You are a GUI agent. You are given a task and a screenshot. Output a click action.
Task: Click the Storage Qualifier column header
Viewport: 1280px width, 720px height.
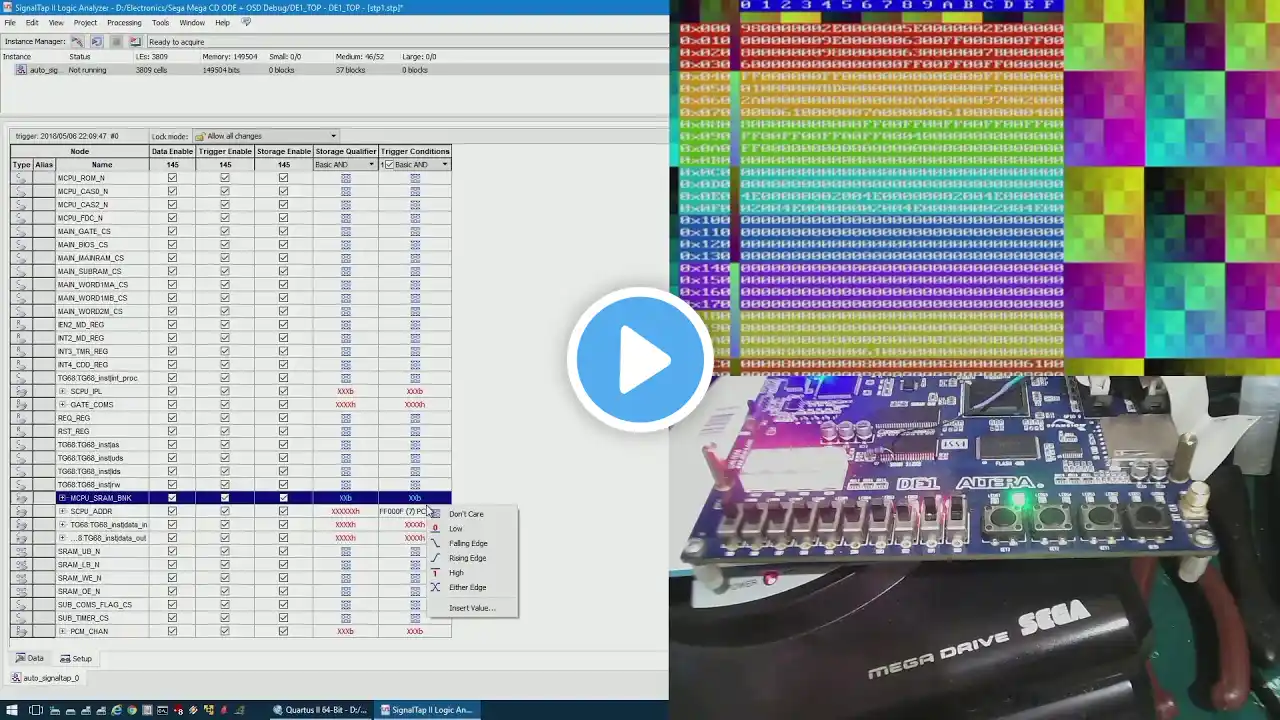(345, 151)
